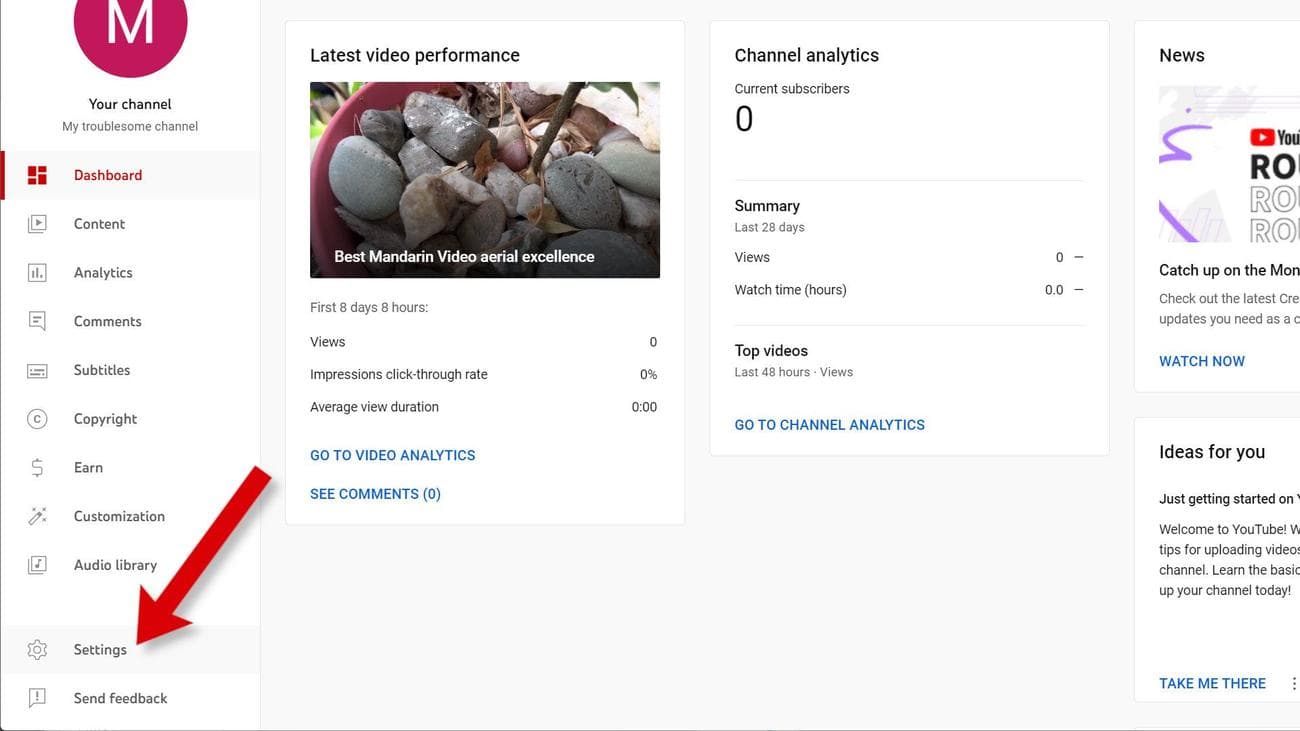Click the Send feedback icon

coord(37,698)
